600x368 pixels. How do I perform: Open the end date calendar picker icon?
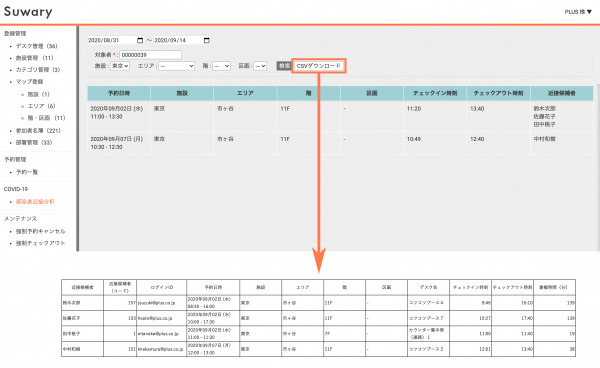(207, 40)
